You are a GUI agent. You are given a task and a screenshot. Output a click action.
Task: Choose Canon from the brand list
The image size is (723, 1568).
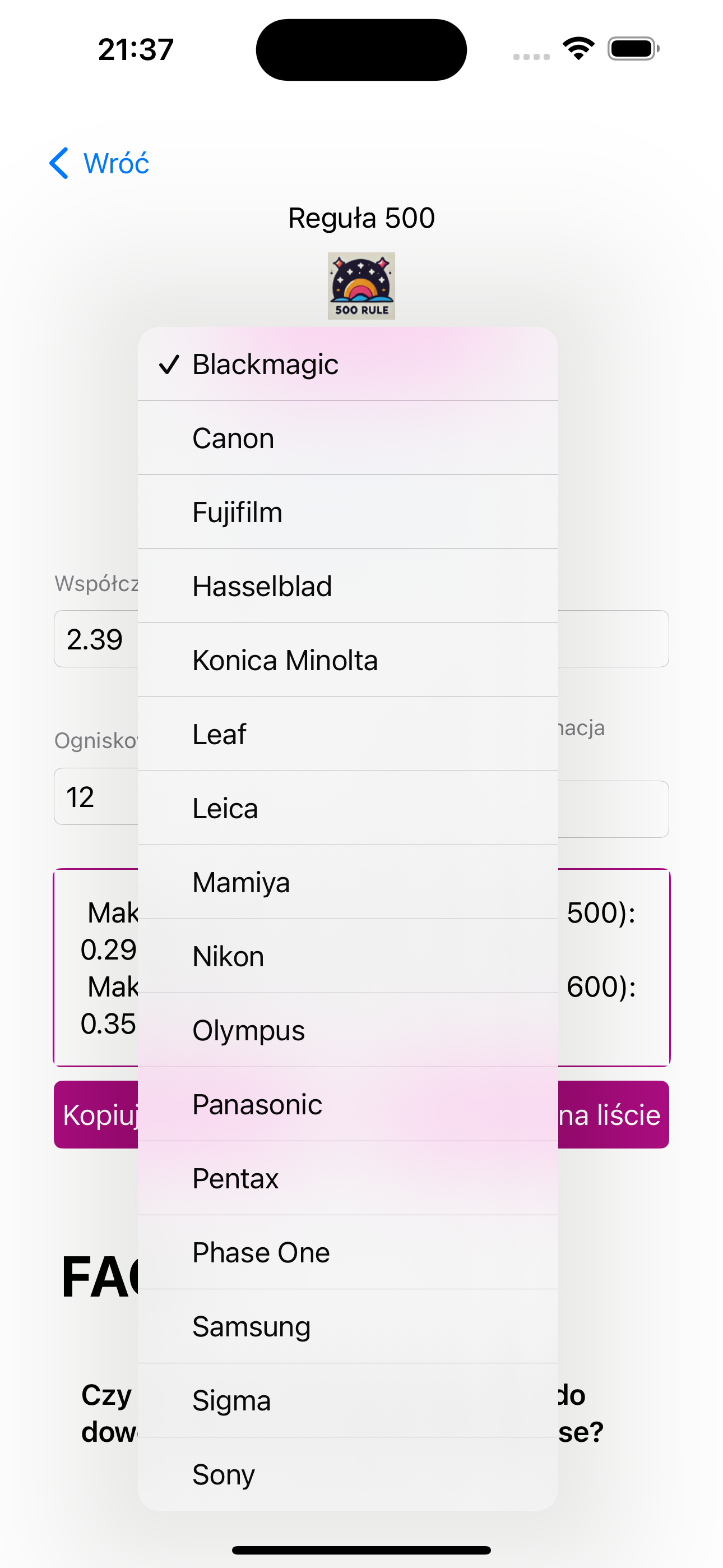[x=348, y=438]
